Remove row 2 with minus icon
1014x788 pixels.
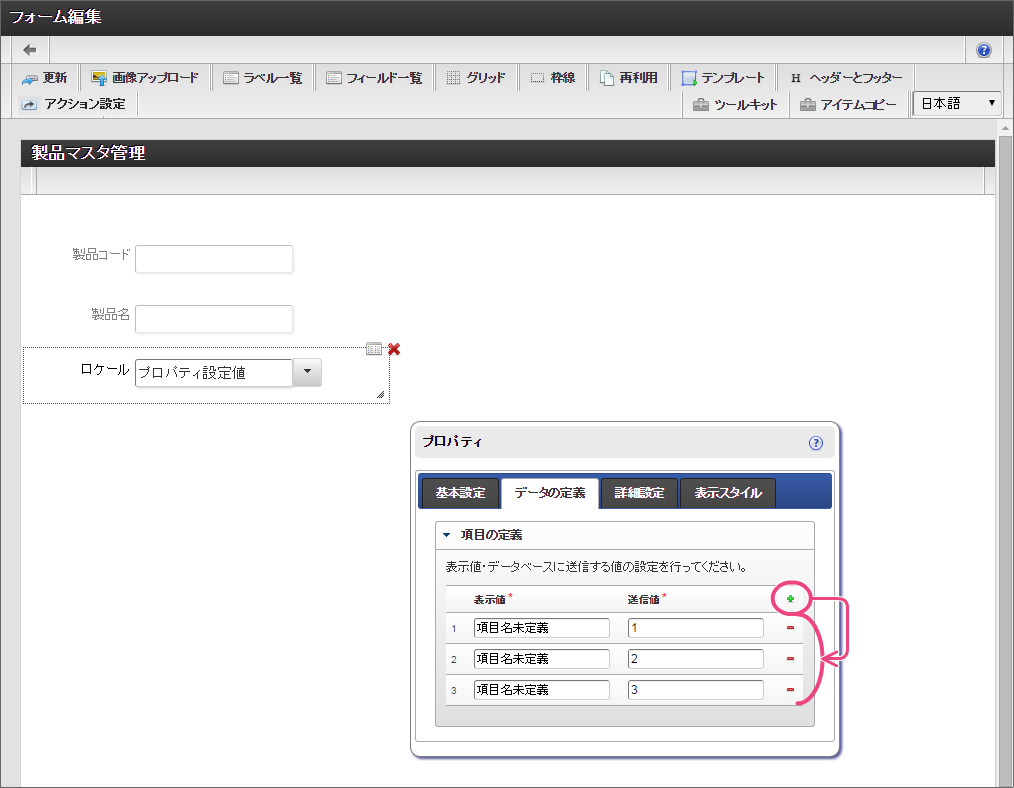click(x=790, y=659)
